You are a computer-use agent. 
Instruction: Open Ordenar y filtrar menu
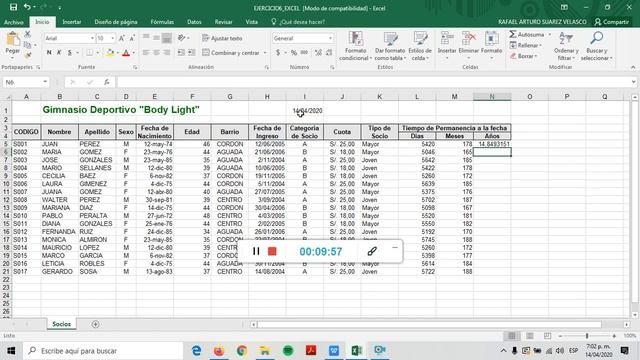566,46
